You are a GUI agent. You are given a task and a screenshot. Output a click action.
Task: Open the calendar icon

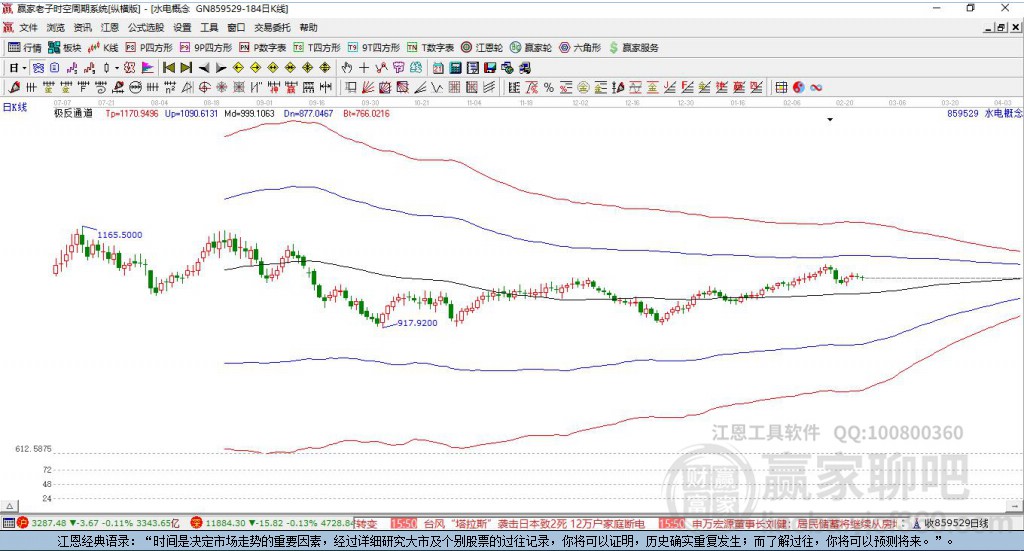[438, 68]
